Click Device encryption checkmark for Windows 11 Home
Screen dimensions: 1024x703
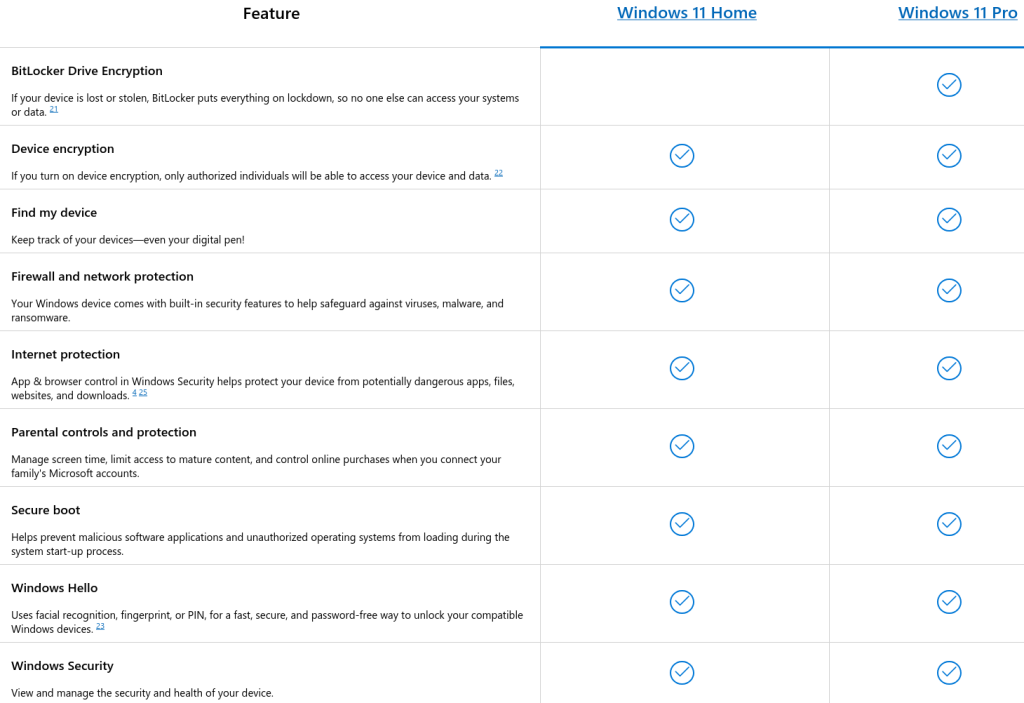pos(682,155)
